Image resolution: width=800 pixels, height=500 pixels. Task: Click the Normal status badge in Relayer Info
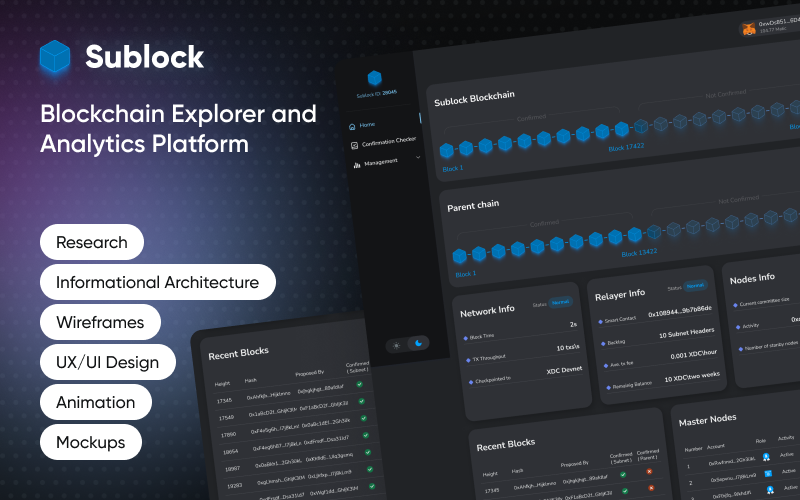point(695,286)
